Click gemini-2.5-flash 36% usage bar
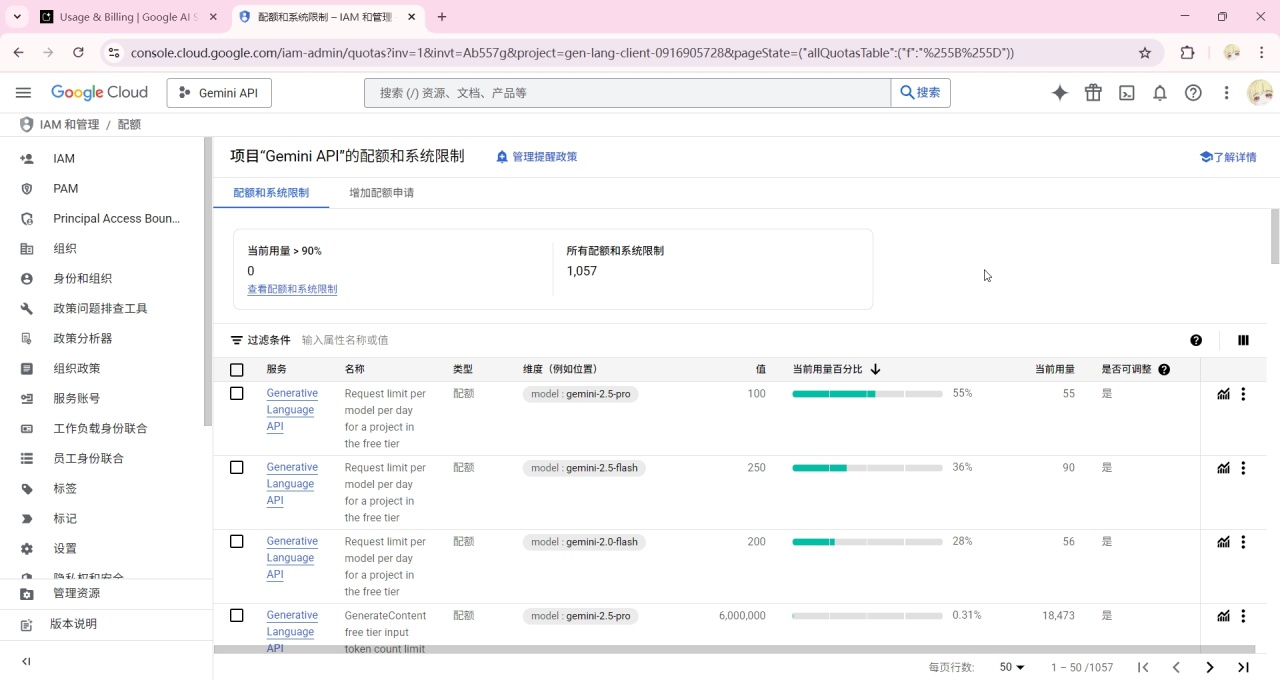The height and width of the screenshot is (680, 1280). coord(867,468)
